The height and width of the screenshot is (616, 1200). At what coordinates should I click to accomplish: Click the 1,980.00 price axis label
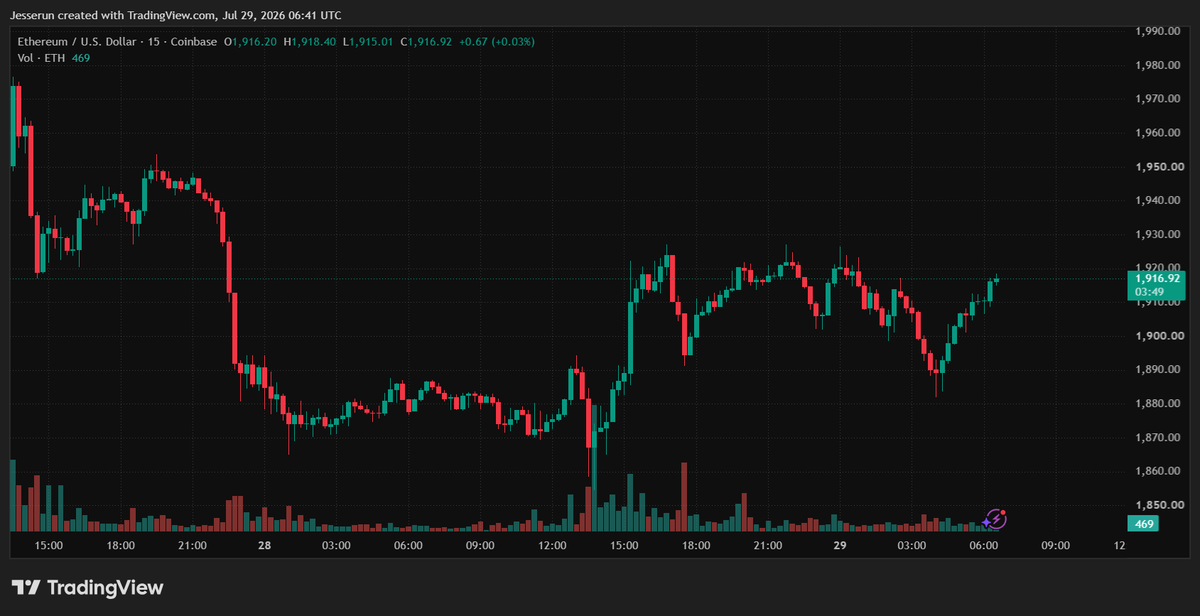point(1160,65)
